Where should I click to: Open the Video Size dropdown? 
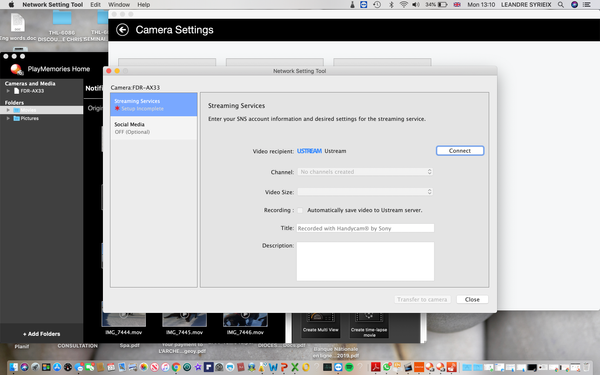(365, 192)
